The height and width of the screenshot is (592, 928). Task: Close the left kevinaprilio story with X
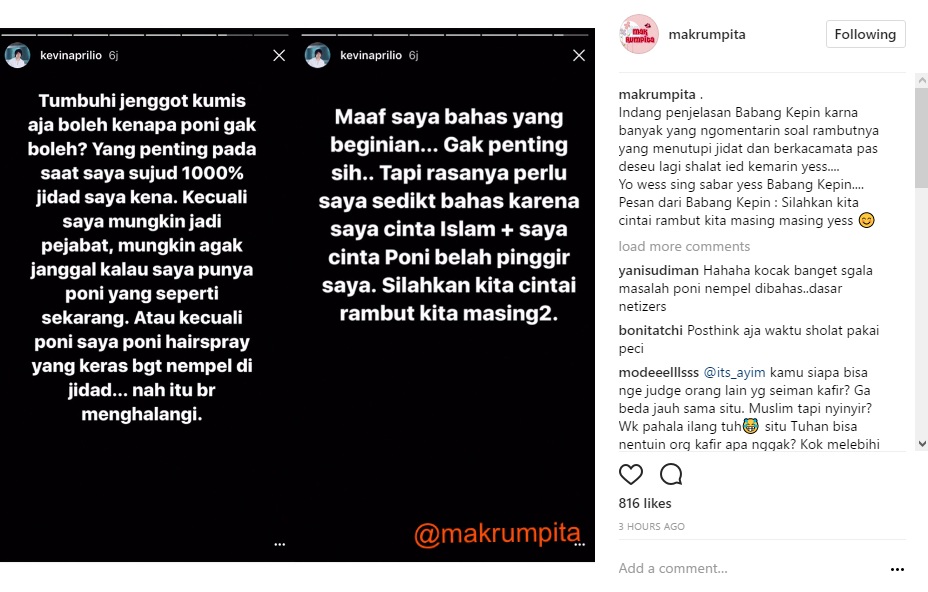pyautogui.click(x=279, y=55)
